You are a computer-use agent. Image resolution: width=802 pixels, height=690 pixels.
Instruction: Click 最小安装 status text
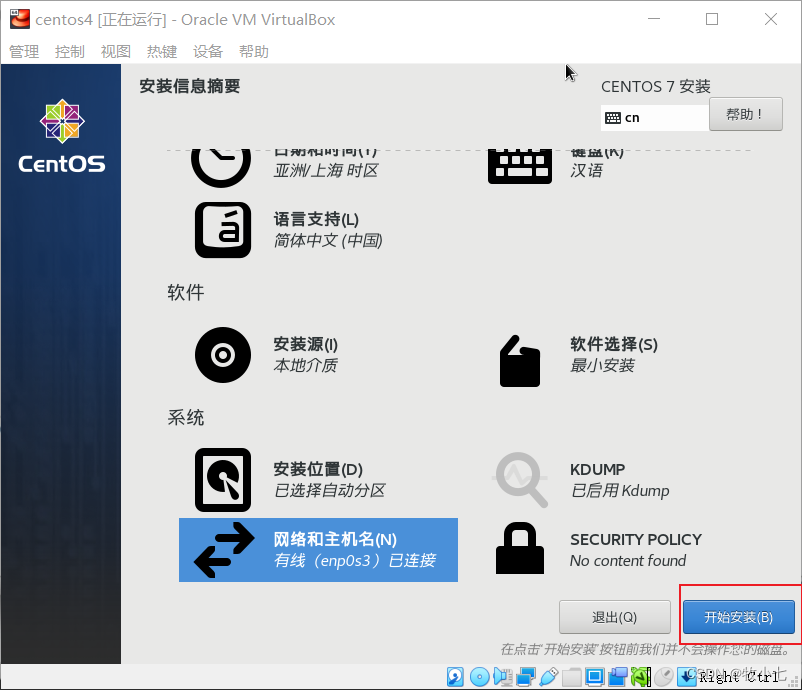tap(603, 365)
